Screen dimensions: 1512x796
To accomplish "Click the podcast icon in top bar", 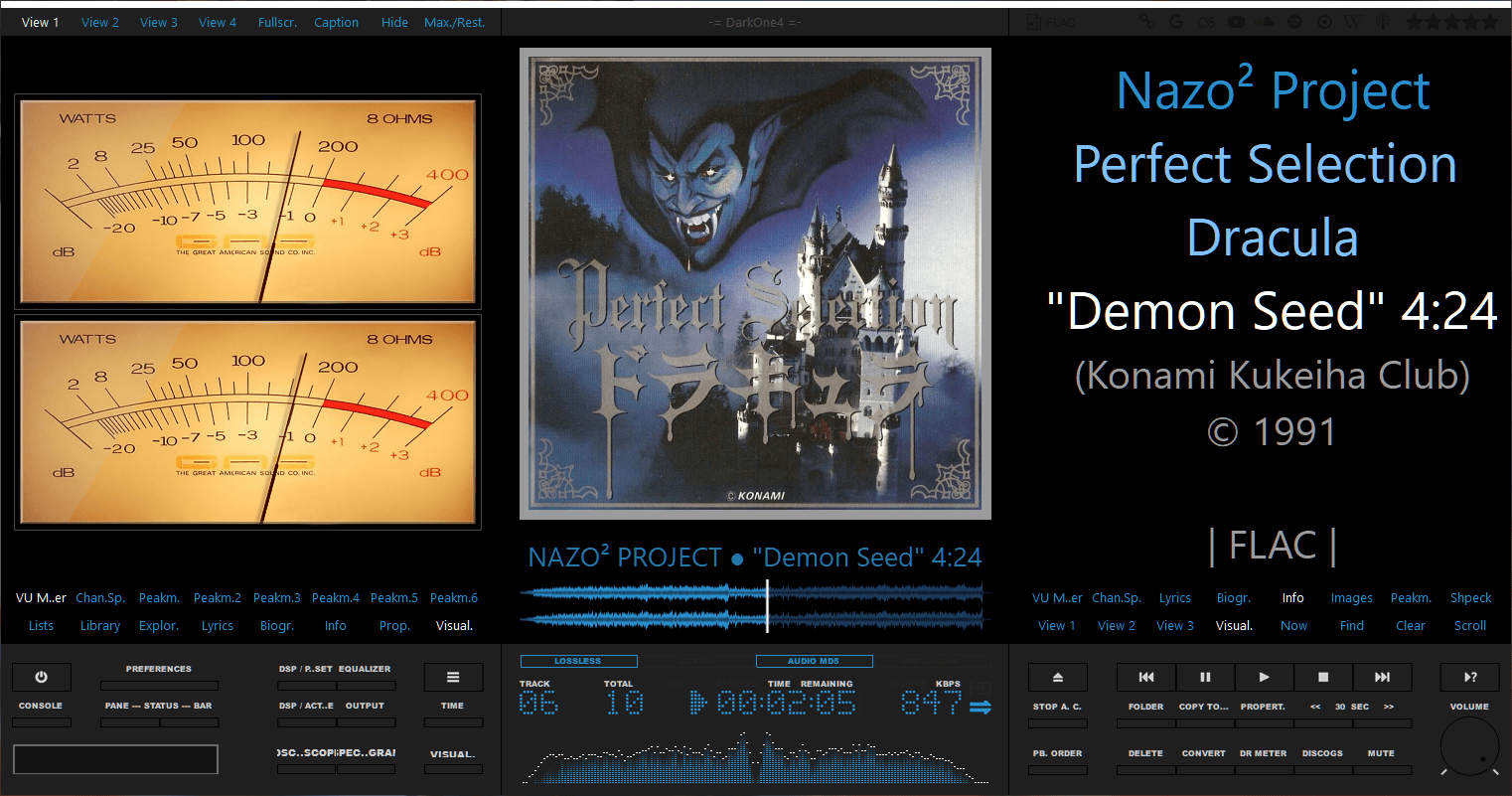I will click(x=1382, y=22).
